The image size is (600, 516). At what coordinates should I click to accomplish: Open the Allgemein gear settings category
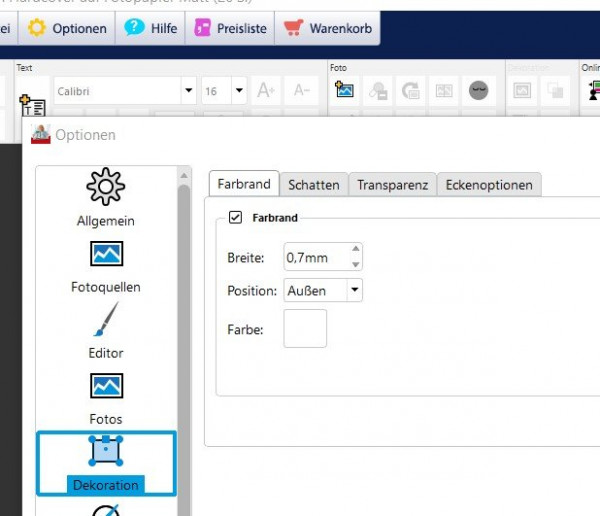click(106, 187)
